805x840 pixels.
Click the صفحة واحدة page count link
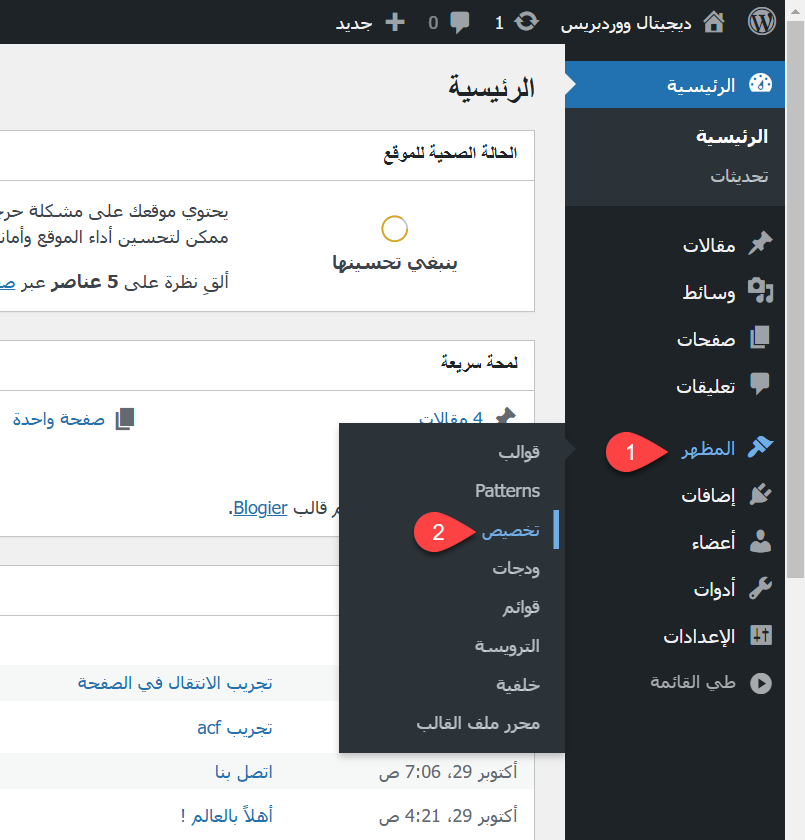[x=59, y=420]
